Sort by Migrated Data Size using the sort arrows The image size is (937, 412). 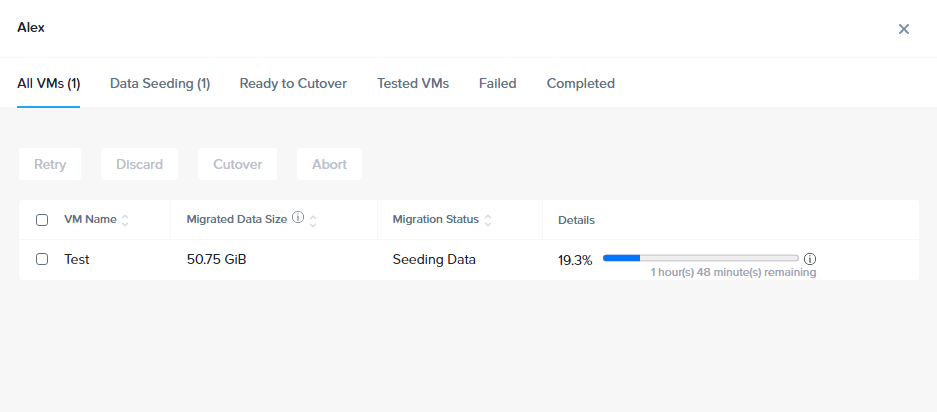313,221
